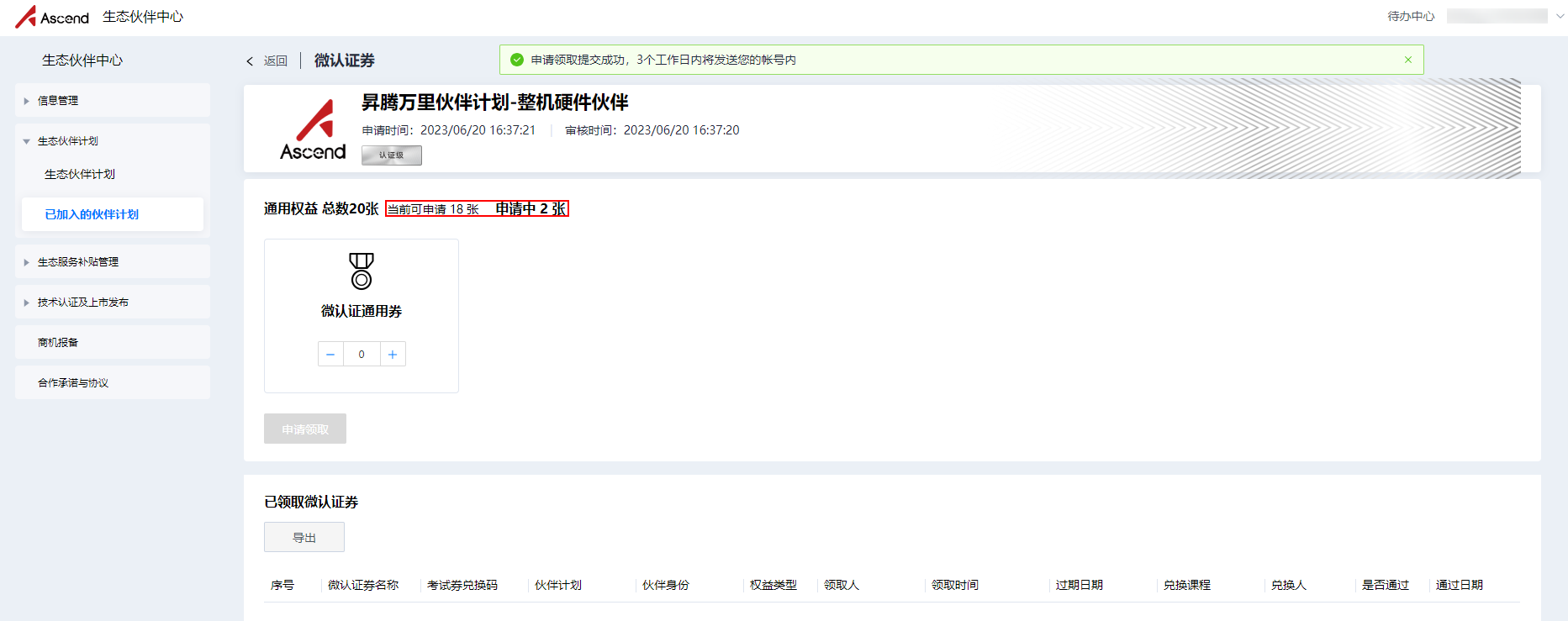Click the 领取人 column header

coord(842,585)
